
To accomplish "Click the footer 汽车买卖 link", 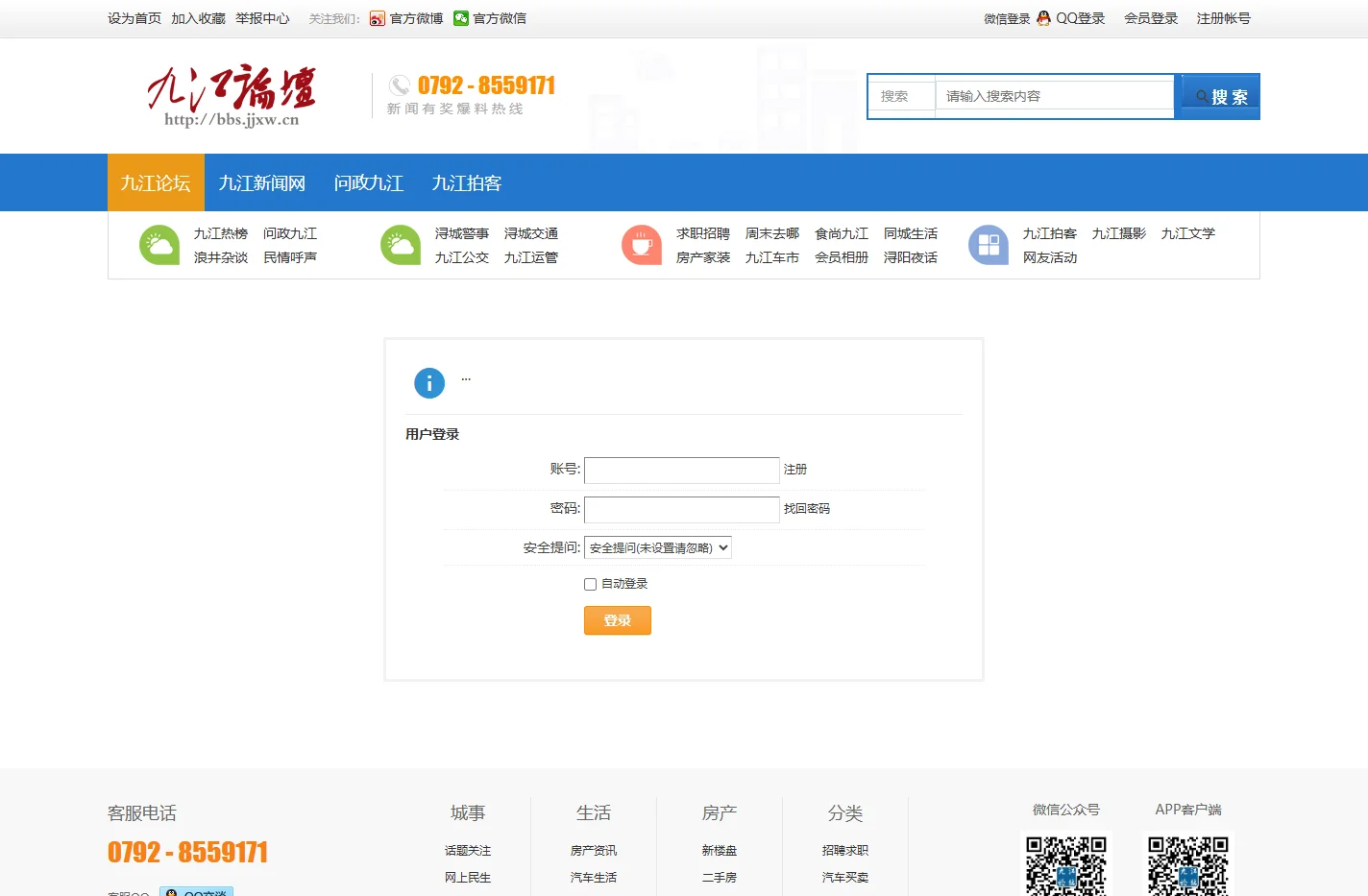I will (x=845, y=878).
